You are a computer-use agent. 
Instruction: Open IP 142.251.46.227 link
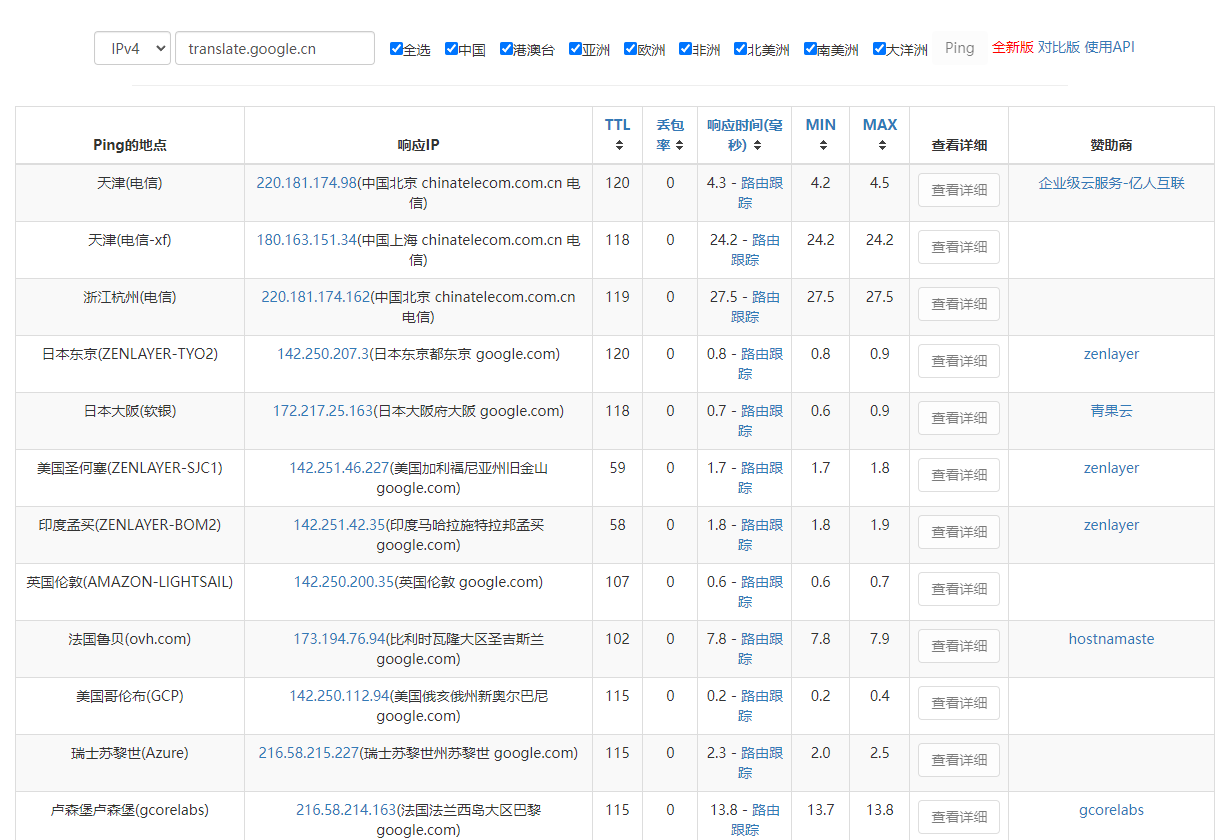coord(339,468)
